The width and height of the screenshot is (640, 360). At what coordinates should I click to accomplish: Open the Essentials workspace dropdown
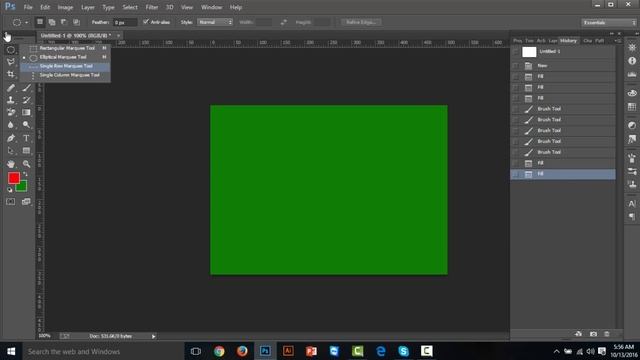point(609,22)
